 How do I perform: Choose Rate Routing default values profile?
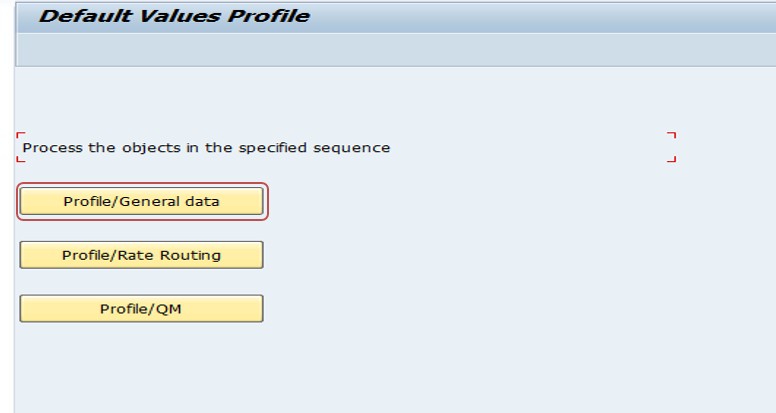142,255
